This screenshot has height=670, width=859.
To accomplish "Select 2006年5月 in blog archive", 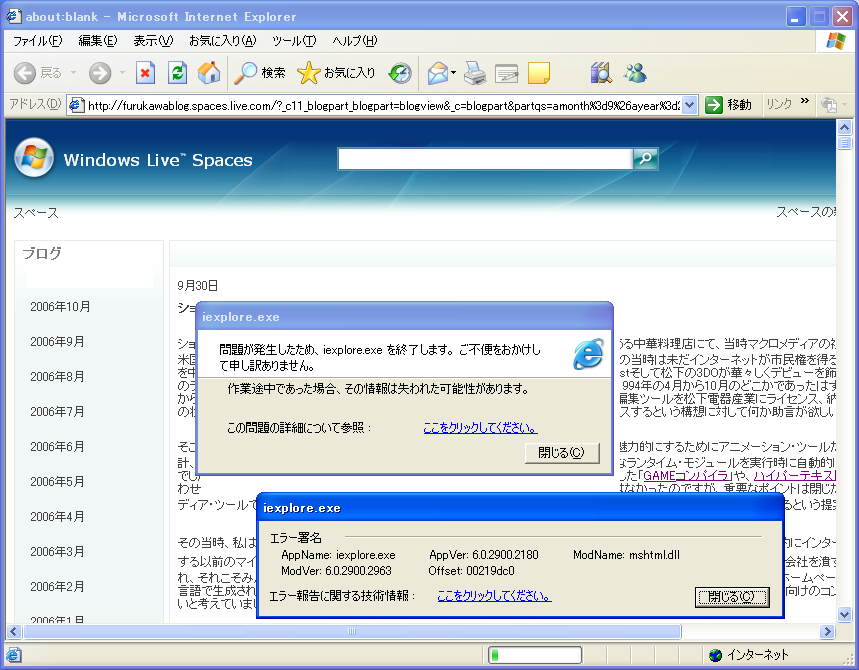I will pyautogui.click(x=58, y=482).
